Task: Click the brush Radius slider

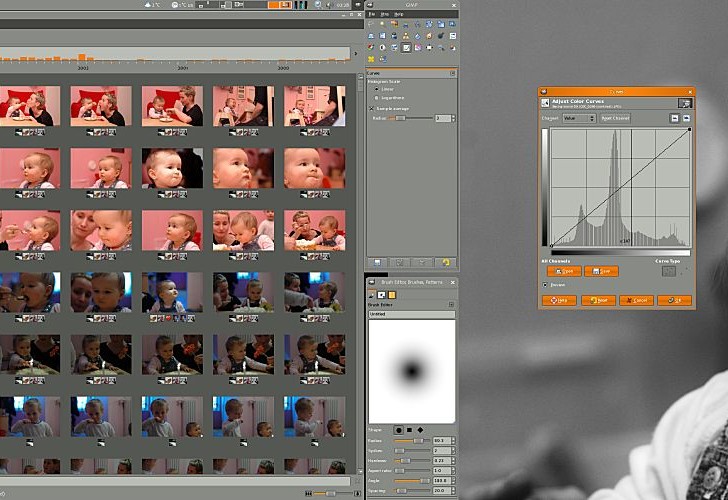Action: click(x=410, y=440)
